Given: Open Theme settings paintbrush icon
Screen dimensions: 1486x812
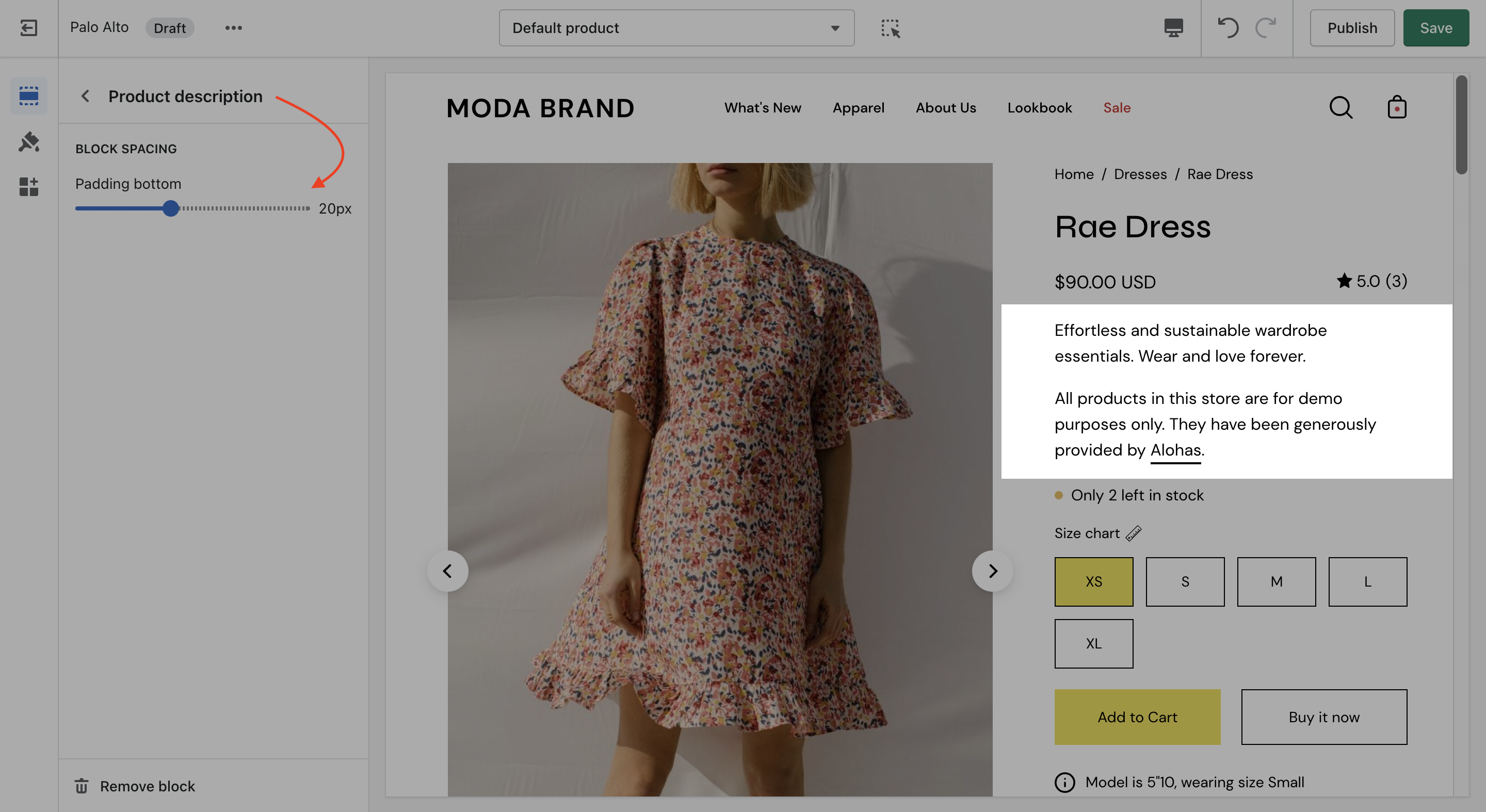Looking at the screenshot, I should (x=28, y=141).
